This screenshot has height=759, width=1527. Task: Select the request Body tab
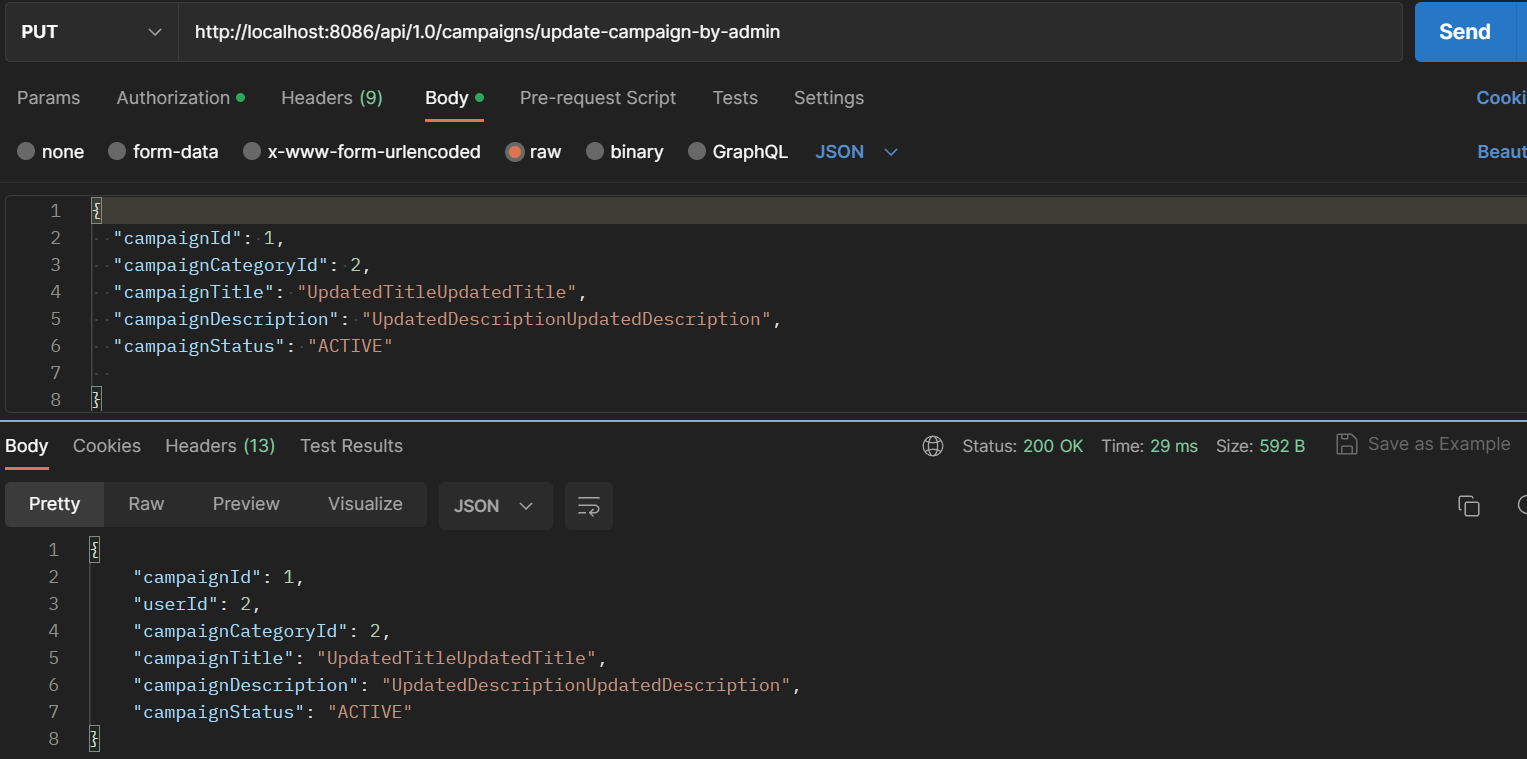coord(454,98)
